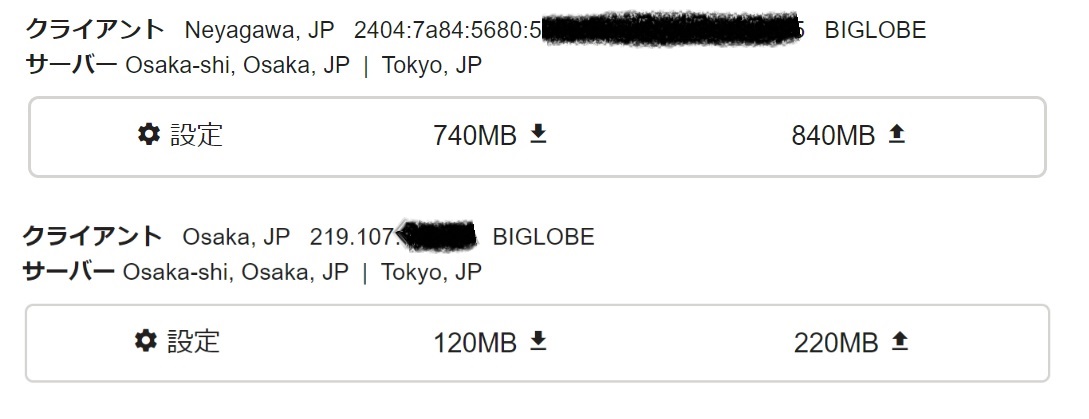Viewport: 1089px width, 419px height.
Task: Click the Neyagawa, JP client location
Action: [x=259, y=31]
